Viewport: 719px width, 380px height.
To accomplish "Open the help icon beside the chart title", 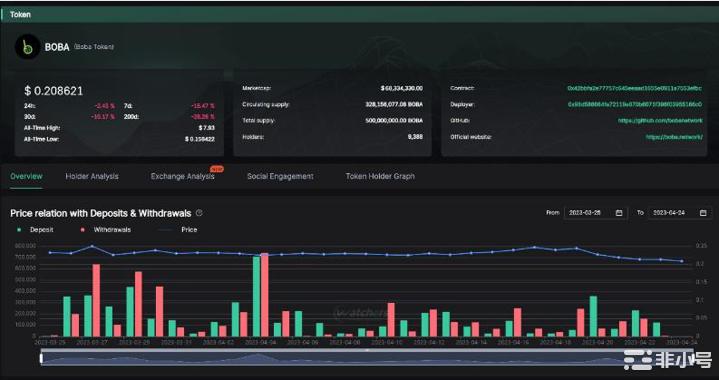I will point(199,213).
